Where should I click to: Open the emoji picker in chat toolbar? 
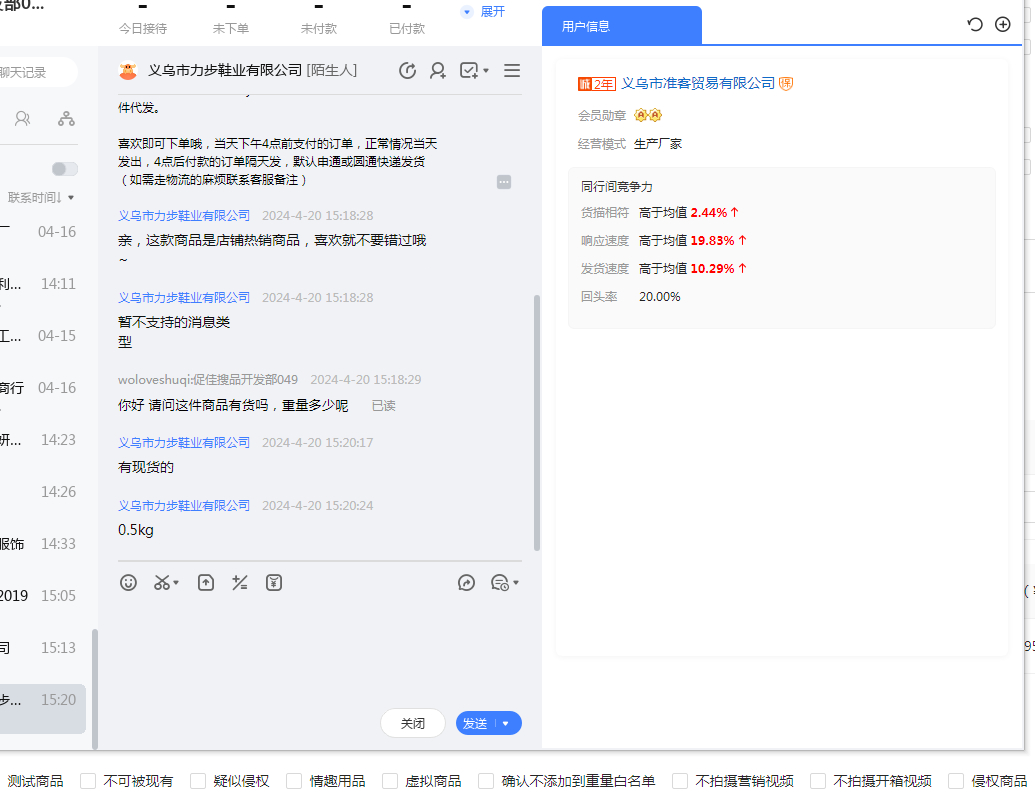click(128, 582)
